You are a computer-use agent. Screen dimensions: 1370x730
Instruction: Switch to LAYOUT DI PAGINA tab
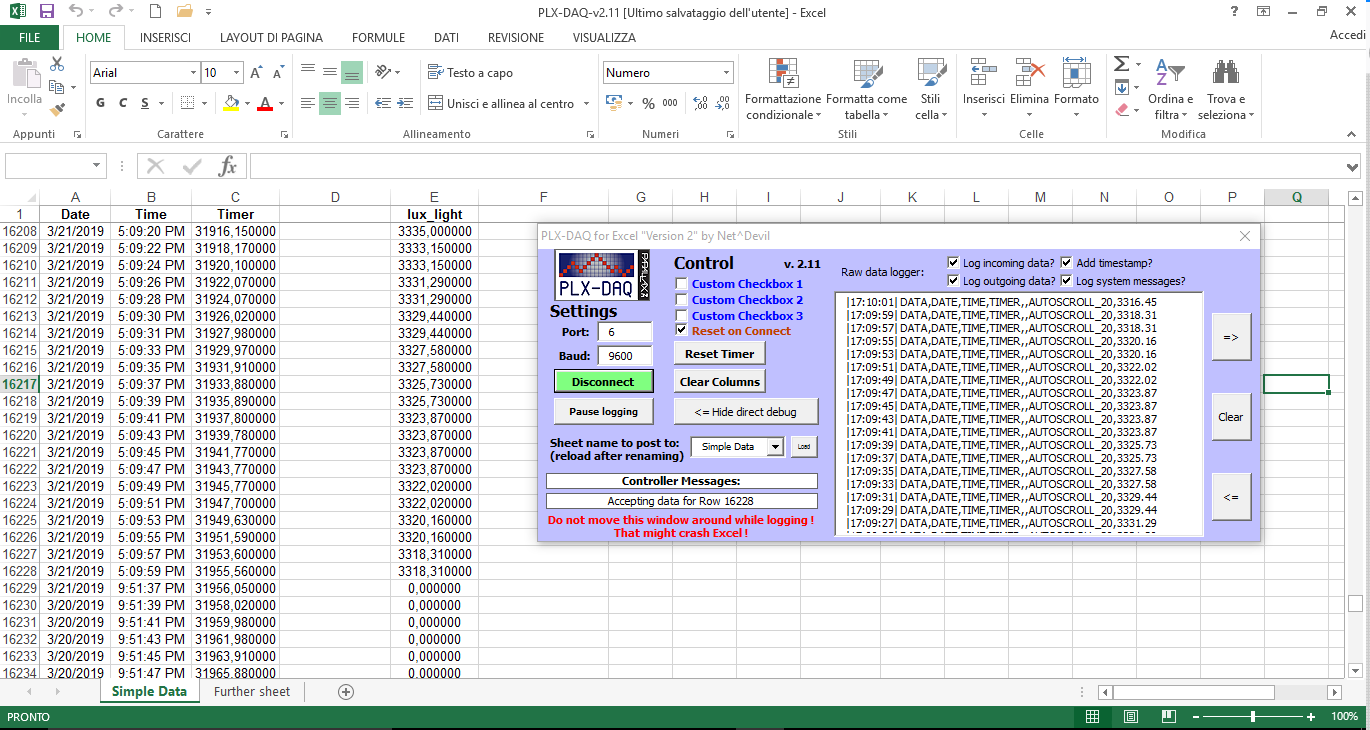pos(271,38)
